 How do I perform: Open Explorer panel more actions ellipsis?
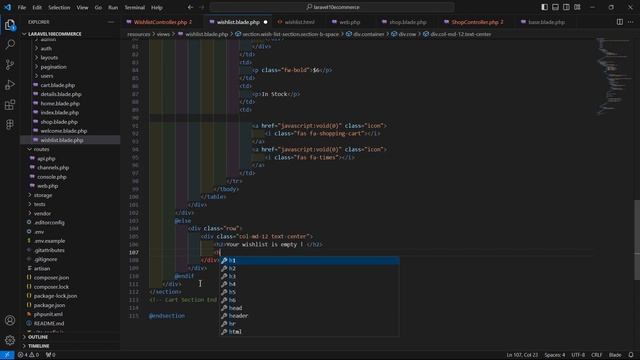pyautogui.click(x=111, y=22)
